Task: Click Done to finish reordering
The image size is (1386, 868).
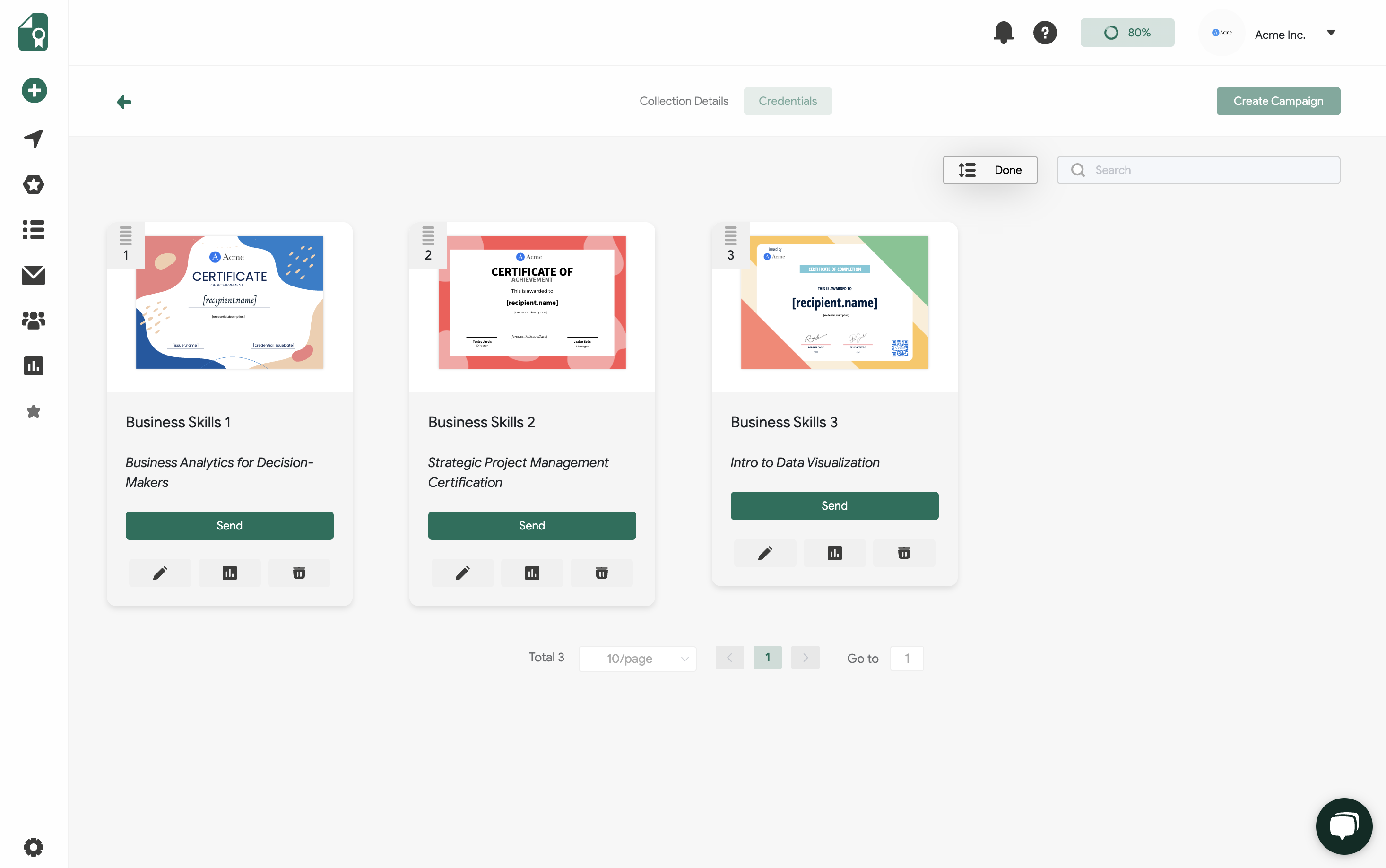Action: click(x=989, y=170)
